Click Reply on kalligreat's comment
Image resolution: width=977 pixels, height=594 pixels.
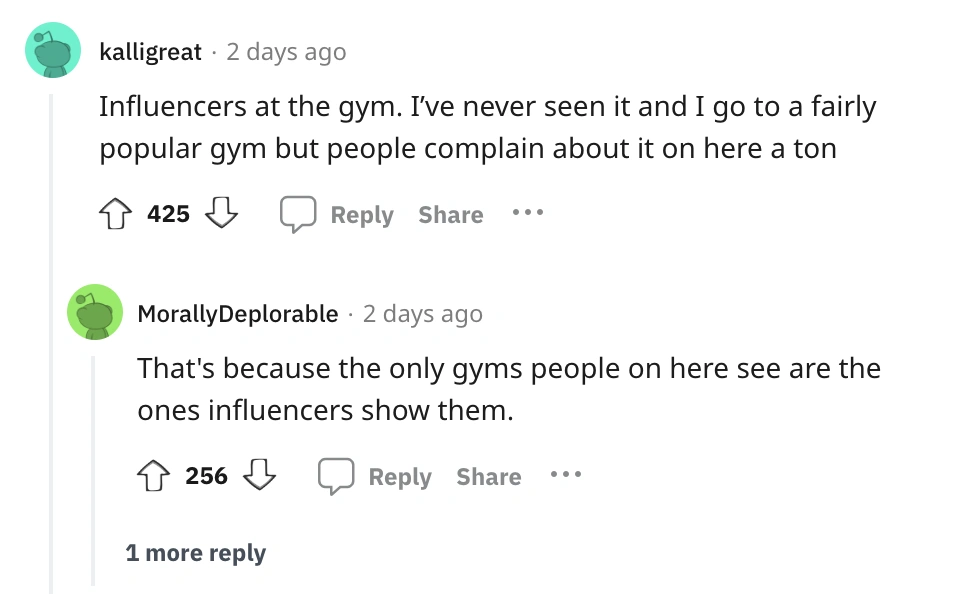click(362, 214)
